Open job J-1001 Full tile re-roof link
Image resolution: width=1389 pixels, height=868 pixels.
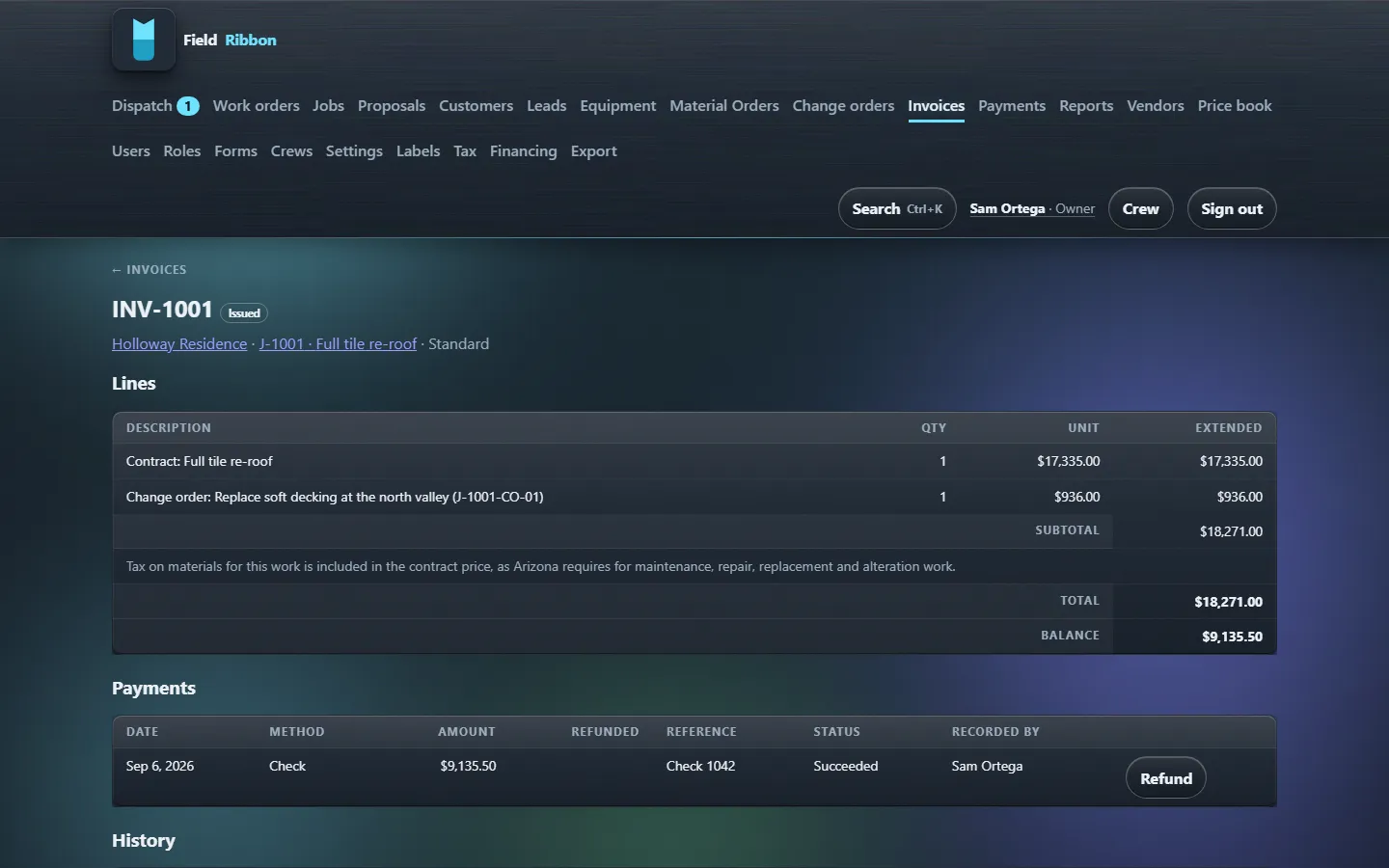click(338, 344)
